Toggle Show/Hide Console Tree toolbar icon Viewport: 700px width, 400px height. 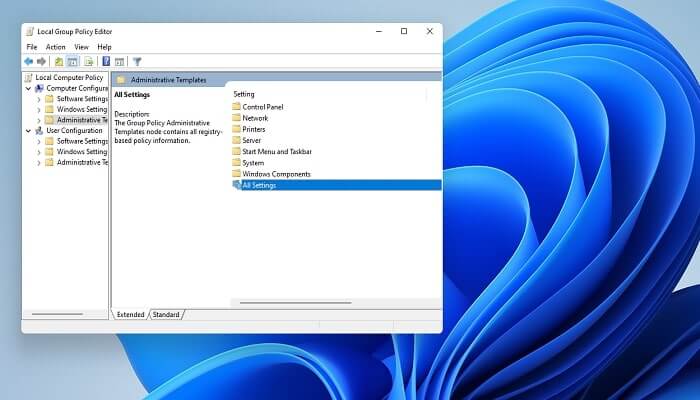pos(72,62)
